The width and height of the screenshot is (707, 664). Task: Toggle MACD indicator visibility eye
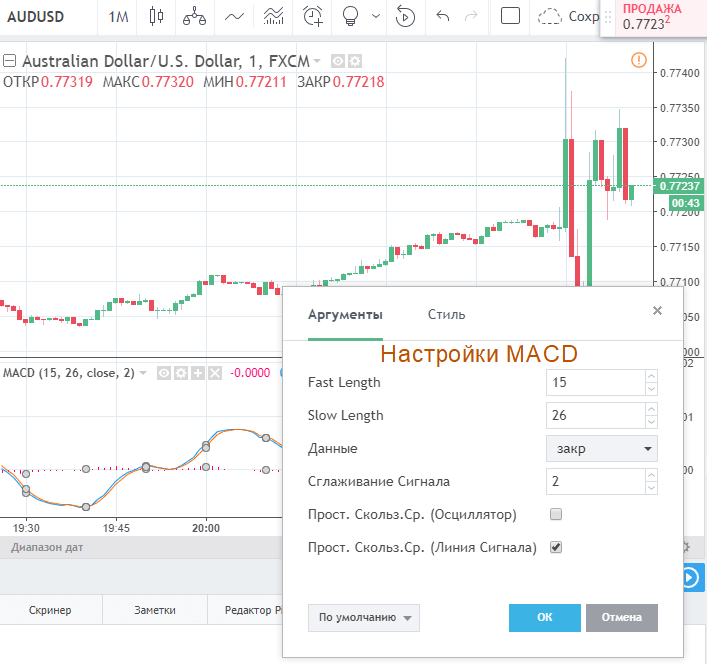pos(165,373)
